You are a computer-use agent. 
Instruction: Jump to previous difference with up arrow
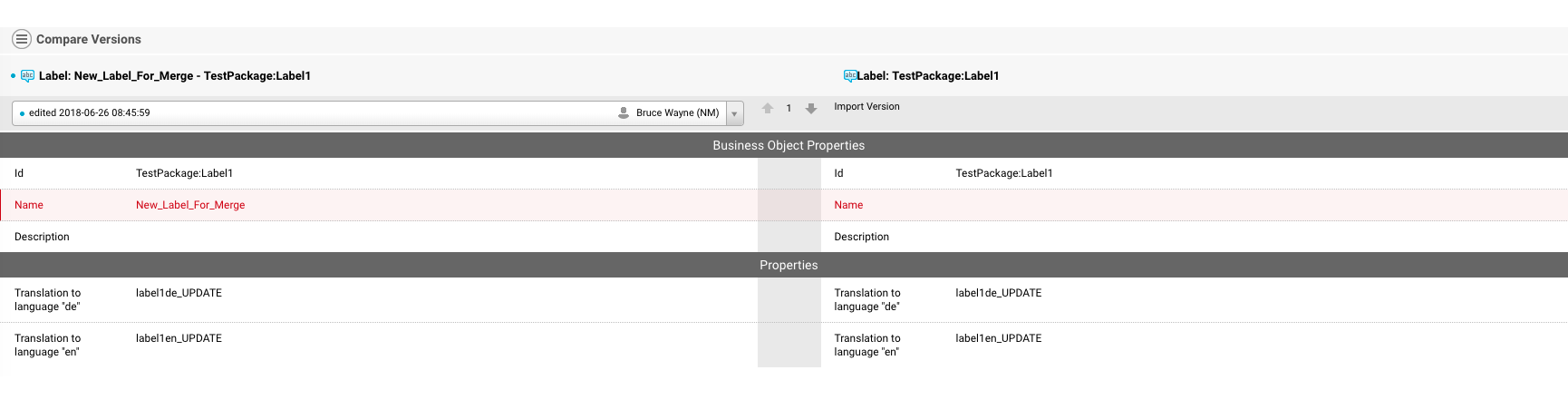[x=768, y=109]
